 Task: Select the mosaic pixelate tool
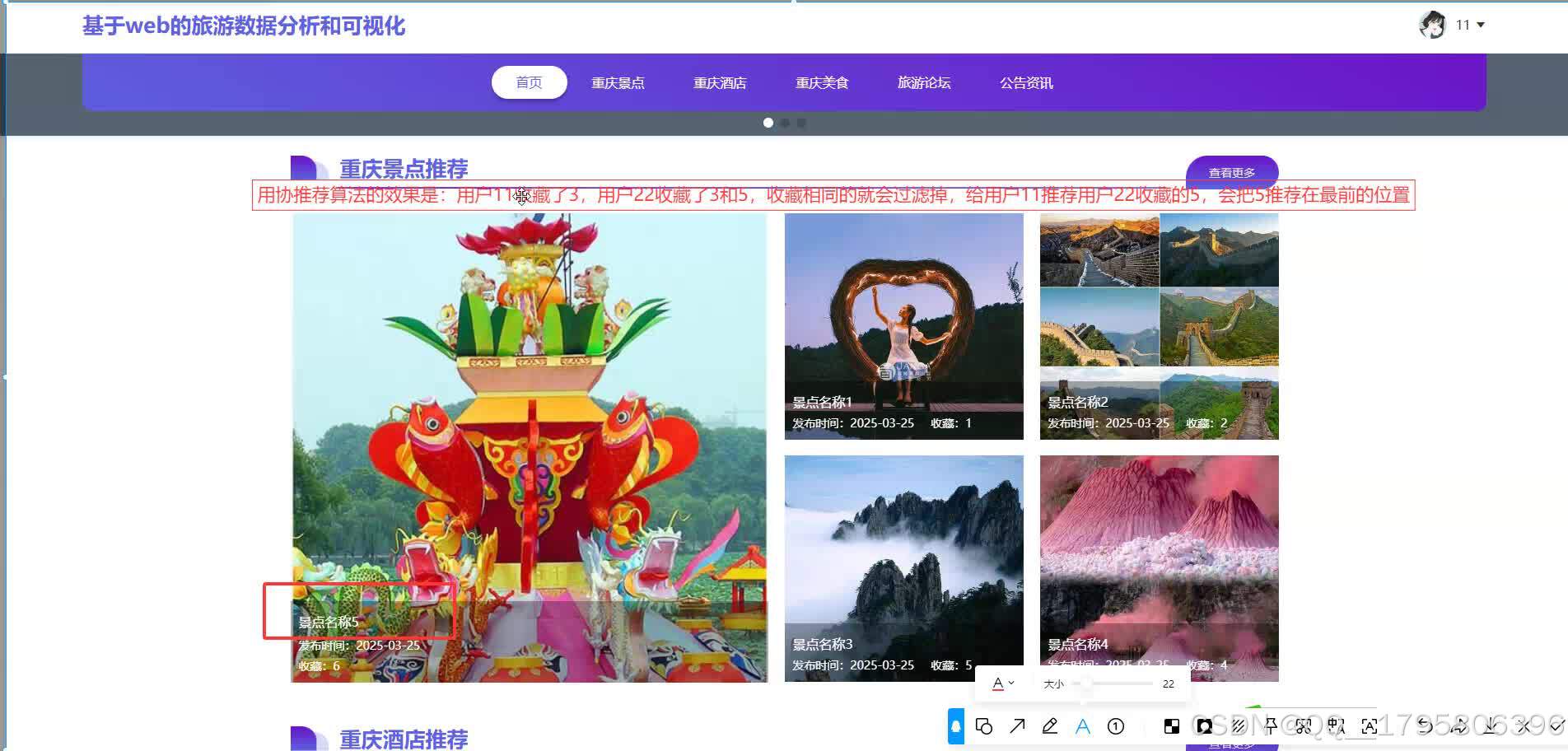coord(1172,727)
